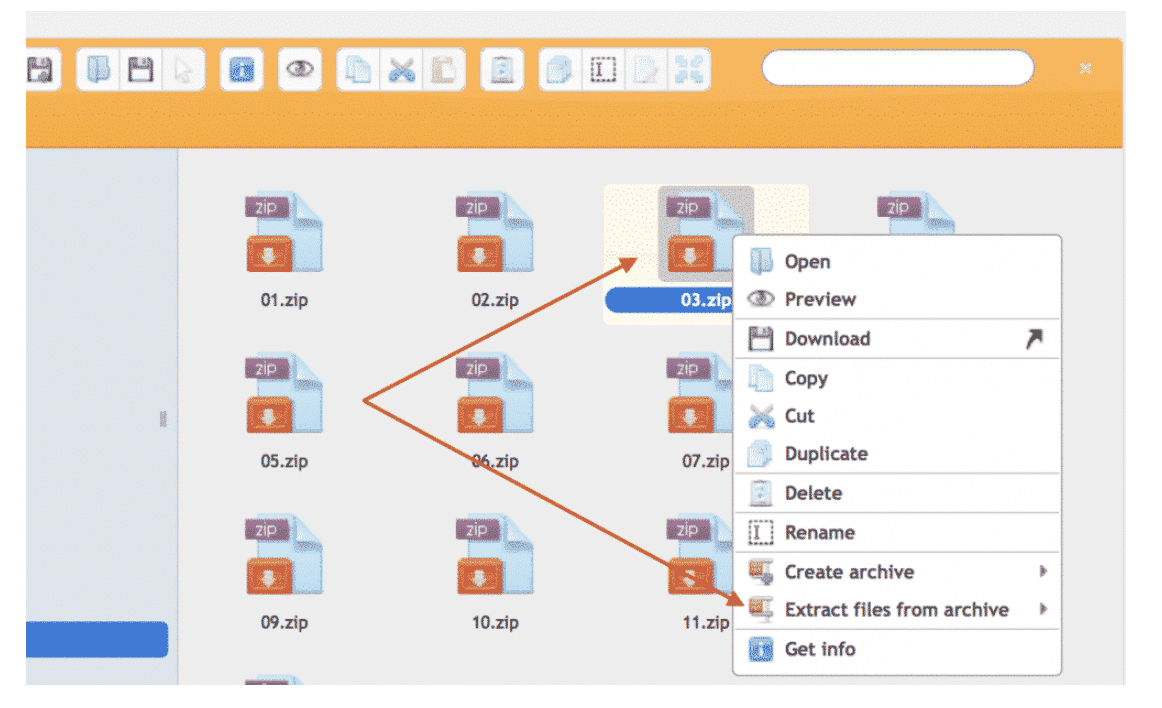The width and height of the screenshot is (1162, 708).
Task: Click the scissors Cut toolbar icon
Action: [x=401, y=70]
